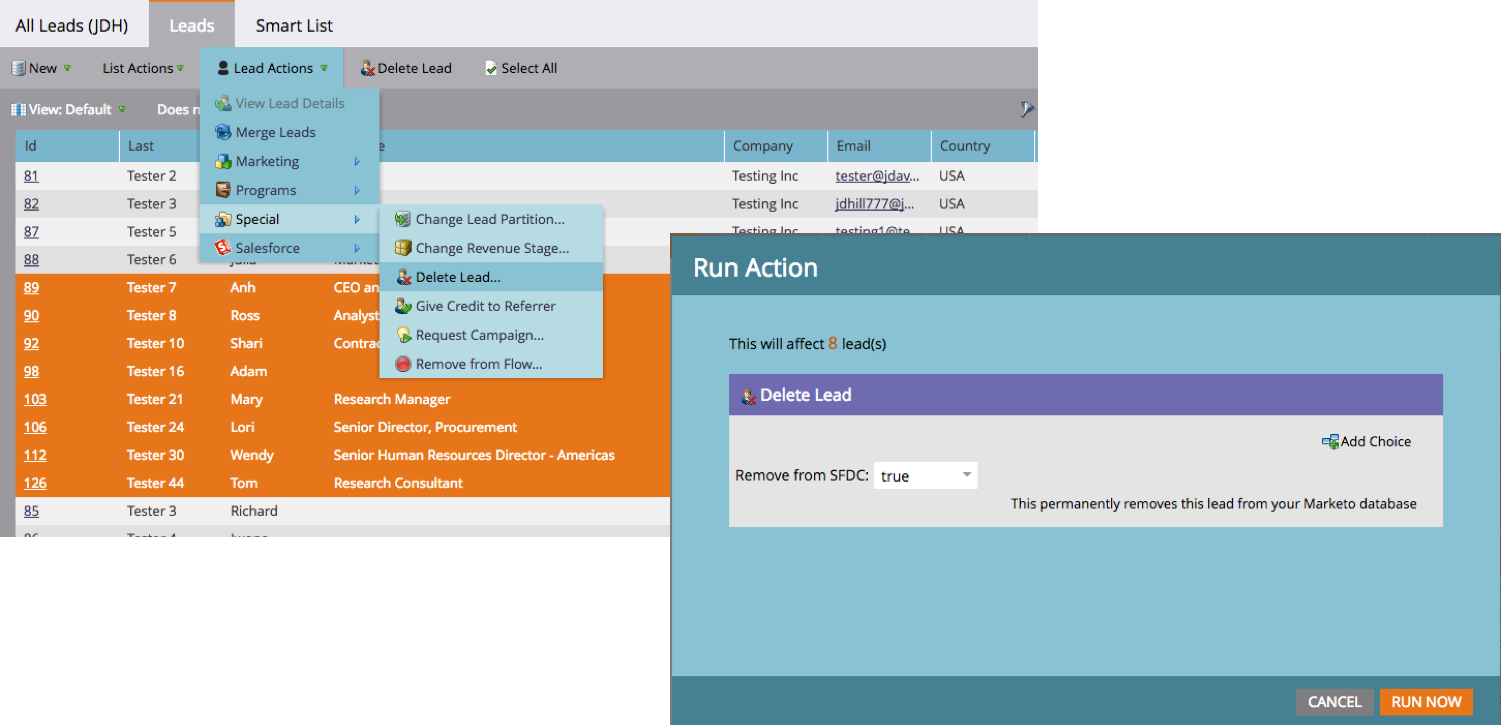Screen dimensions: 1501x725
Task: Click the Change Lead Partition icon
Action: (x=403, y=219)
